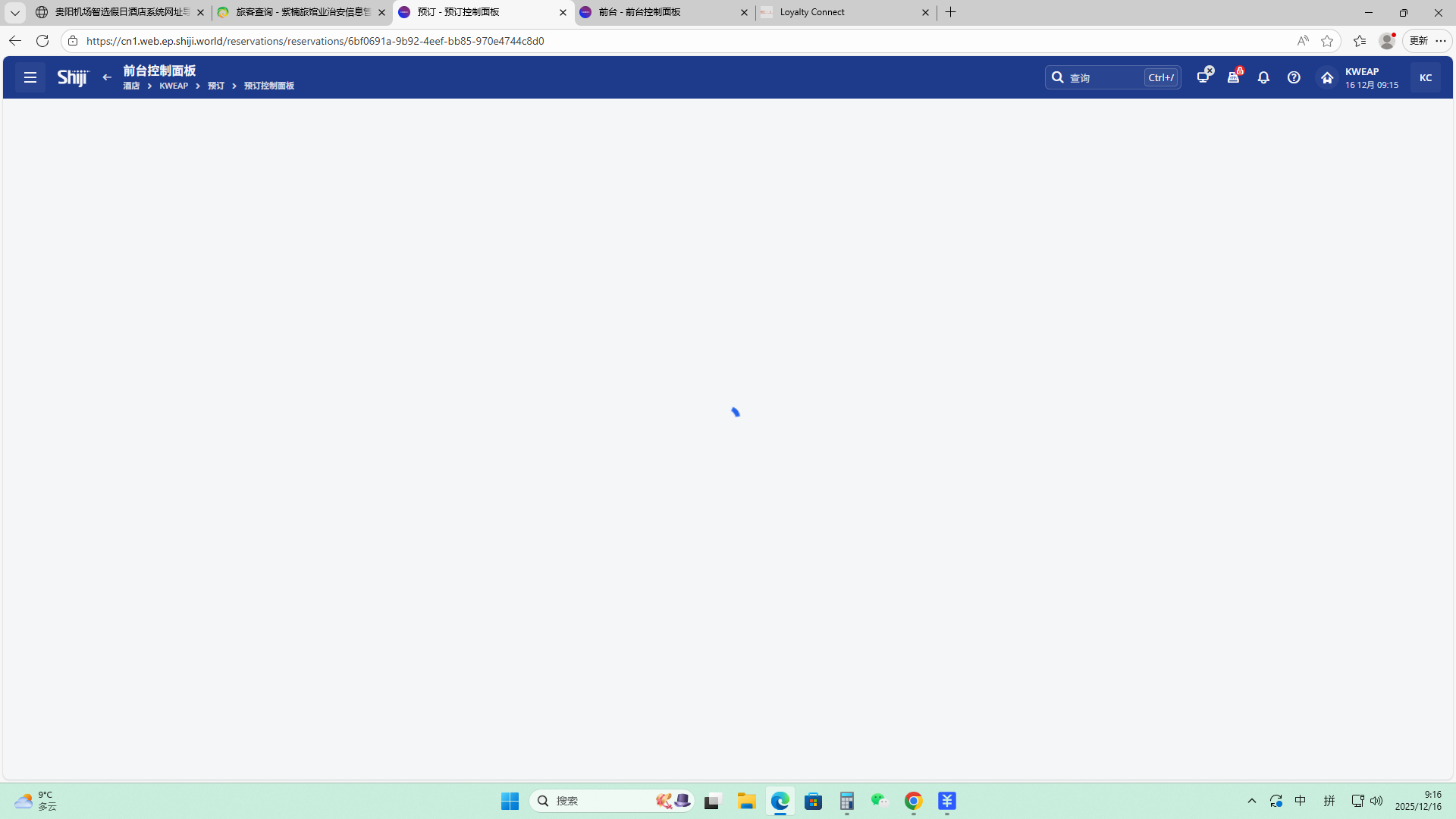Open the help question mark icon
The image size is (1456, 819).
click(x=1294, y=77)
